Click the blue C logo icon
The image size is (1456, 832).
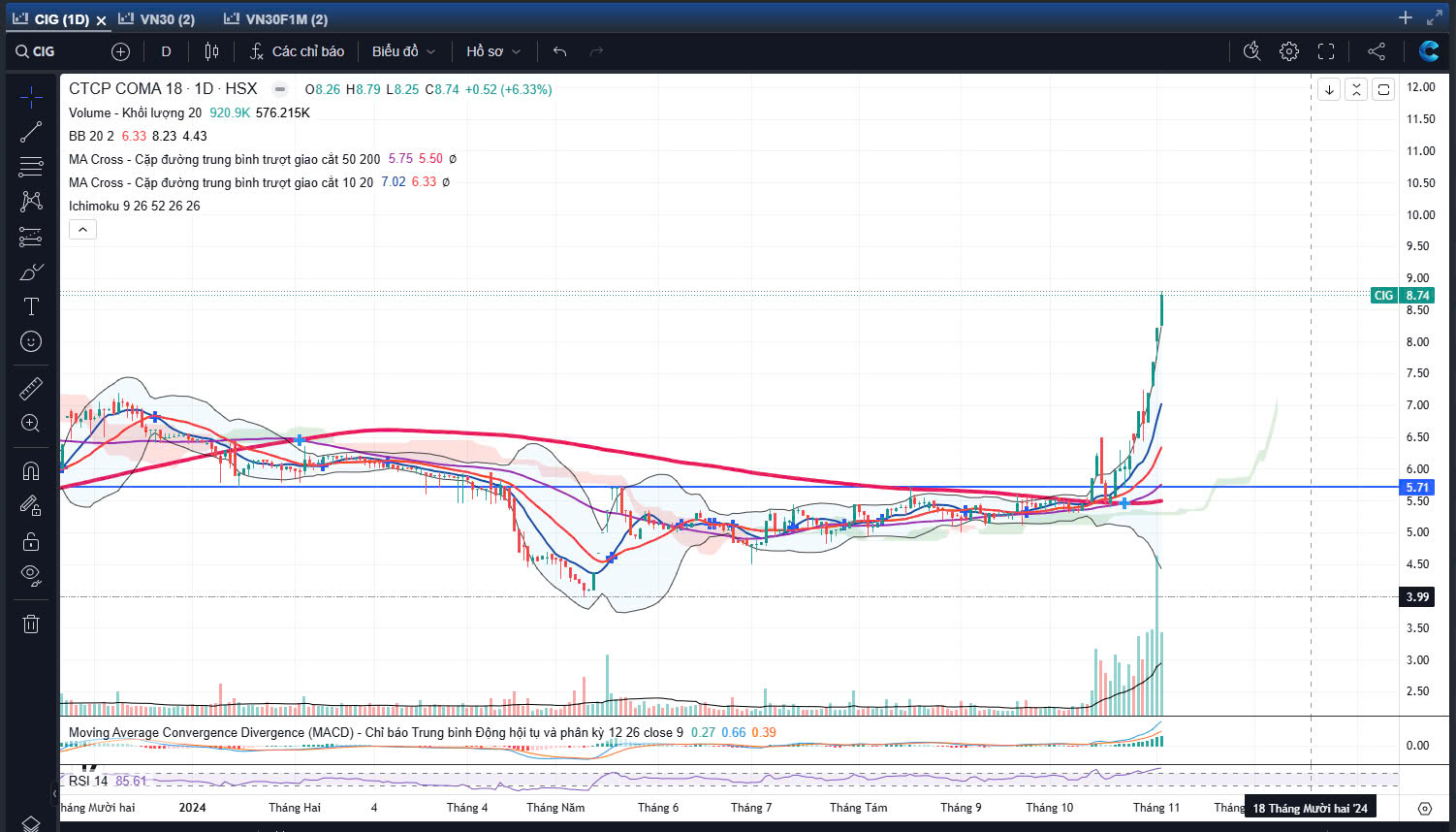[x=1429, y=51]
